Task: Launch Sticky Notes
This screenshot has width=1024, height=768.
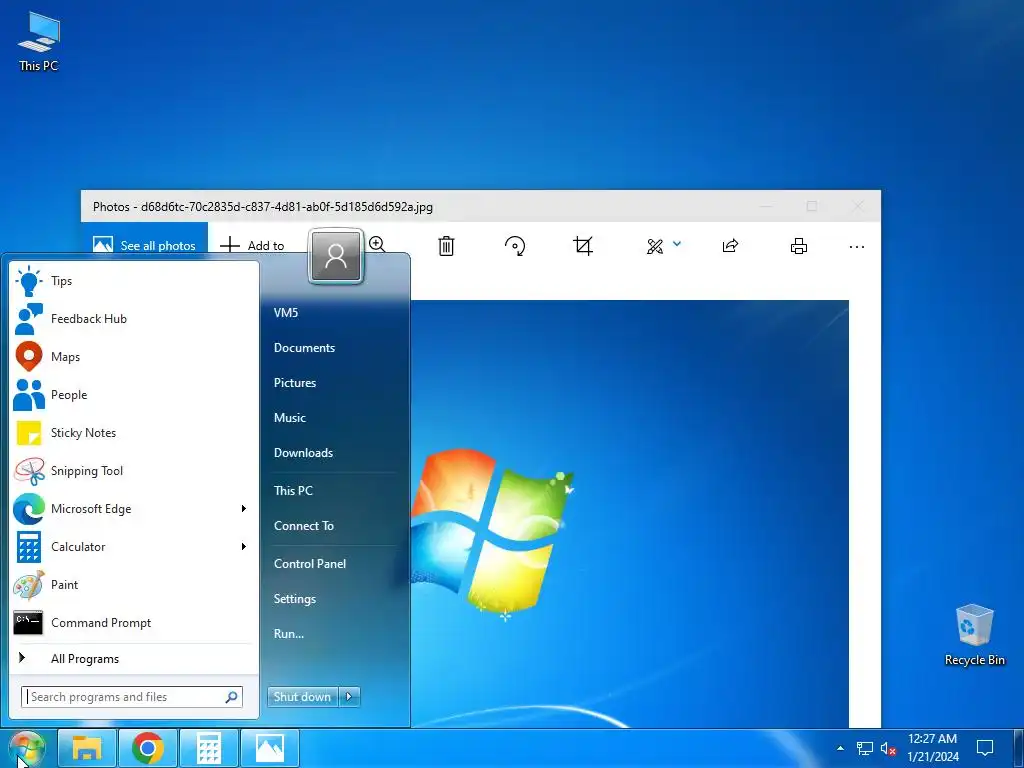Action: pos(134,432)
